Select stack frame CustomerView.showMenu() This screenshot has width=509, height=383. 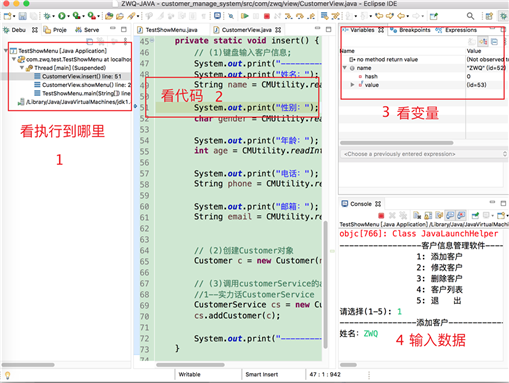tap(82, 85)
